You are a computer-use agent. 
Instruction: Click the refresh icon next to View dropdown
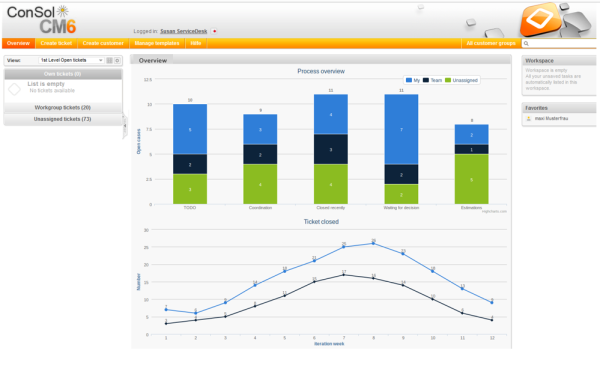coord(117,60)
